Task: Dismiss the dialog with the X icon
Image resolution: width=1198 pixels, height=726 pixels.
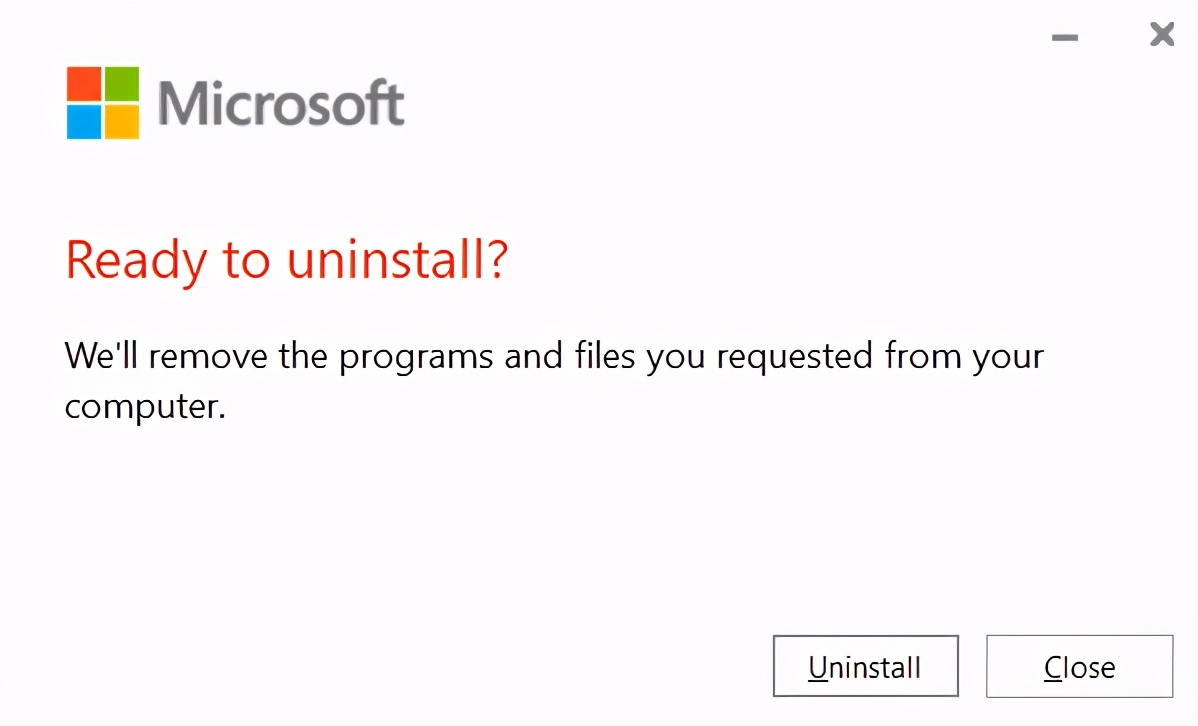Action: click(x=1161, y=36)
